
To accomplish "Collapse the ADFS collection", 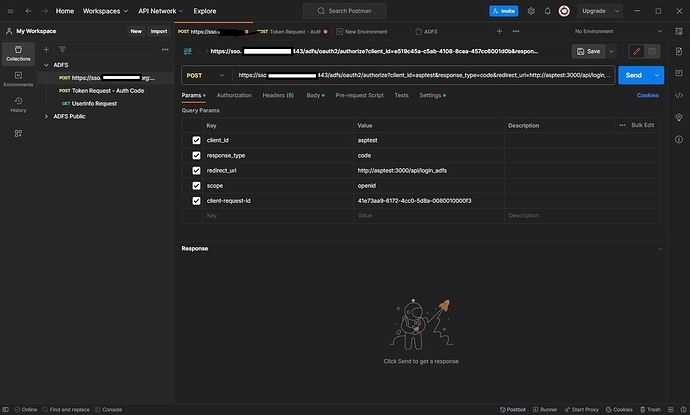I will click(x=46, y=65).
